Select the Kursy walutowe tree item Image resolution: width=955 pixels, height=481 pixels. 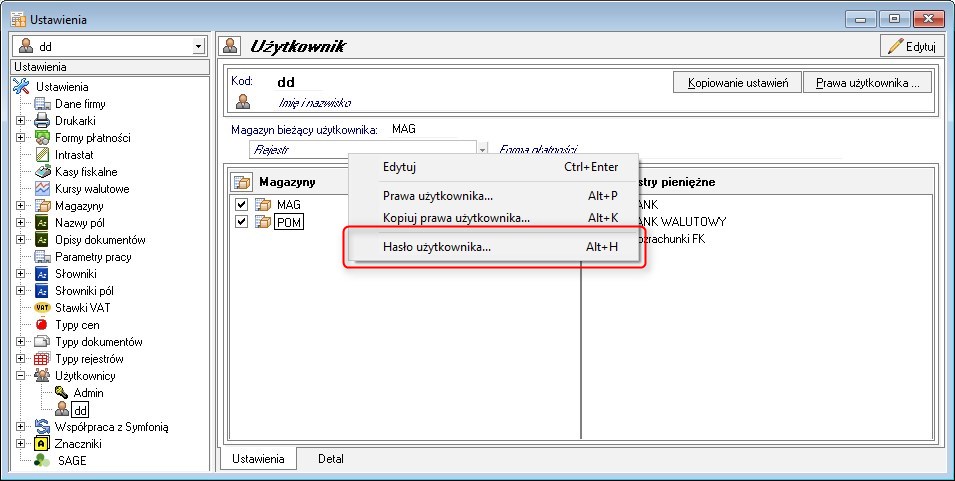pos(92,189)
